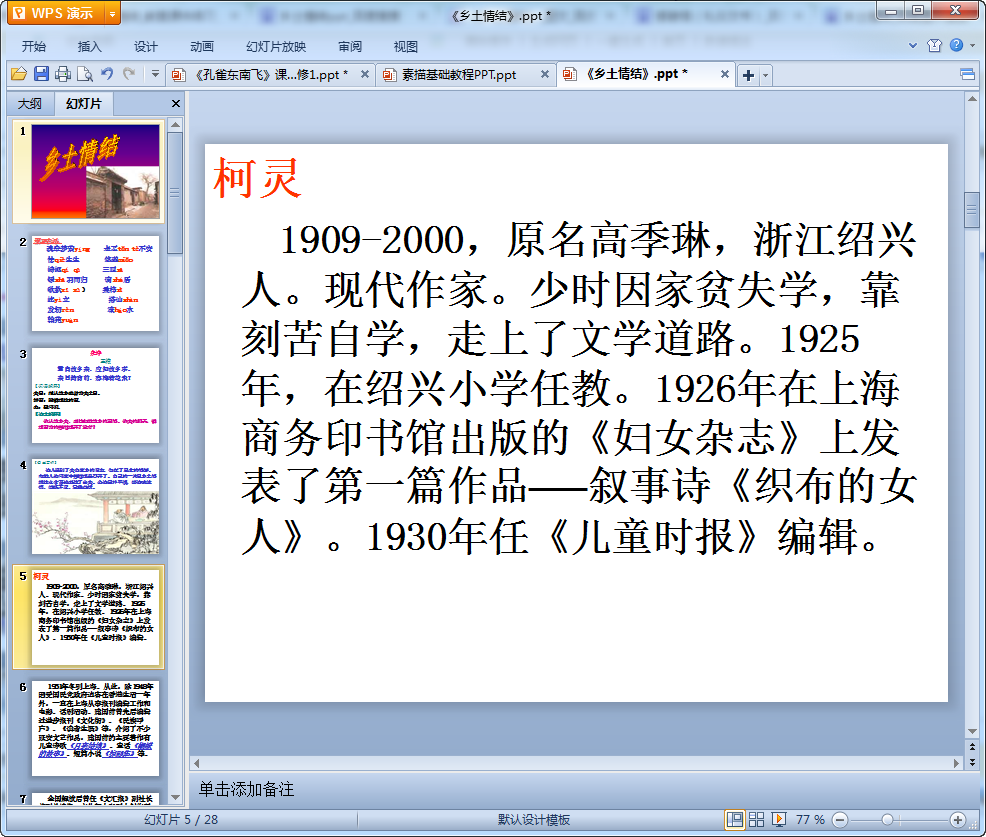This screenshot has height=837, width=986.
Task: Open the 幻灯片放映 ribbon tab
Action: 276,46
